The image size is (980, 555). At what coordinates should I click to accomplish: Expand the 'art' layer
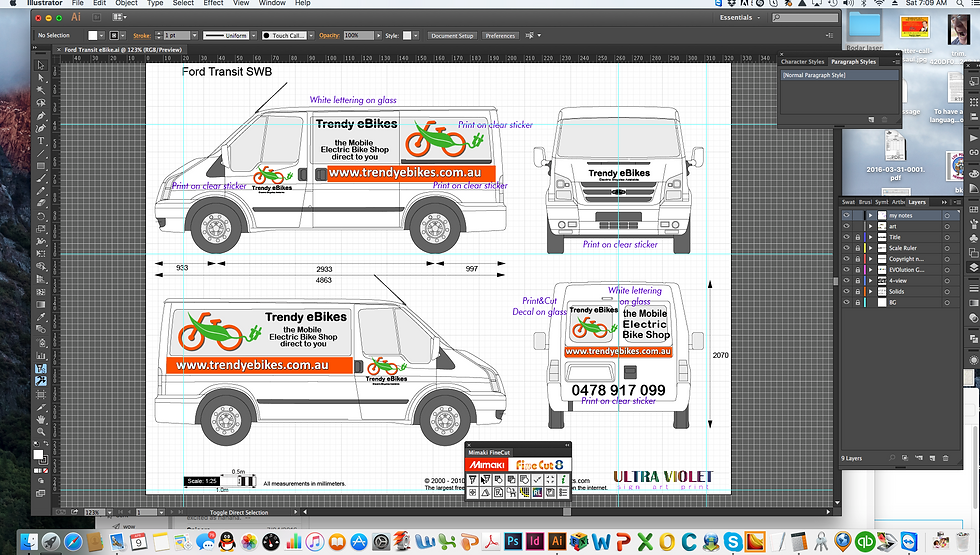point(870,226)
